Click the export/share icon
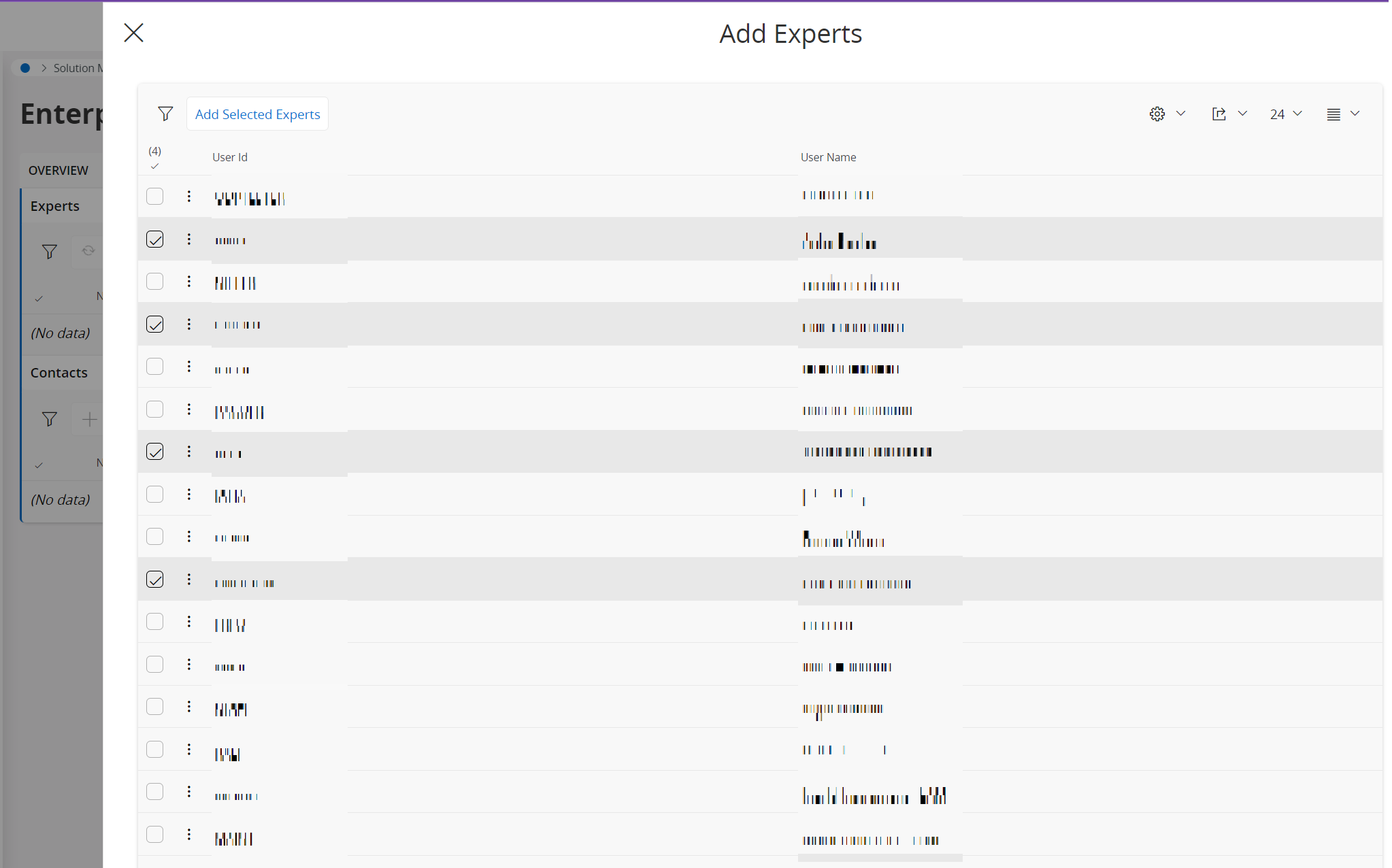 pos(1220,114)
